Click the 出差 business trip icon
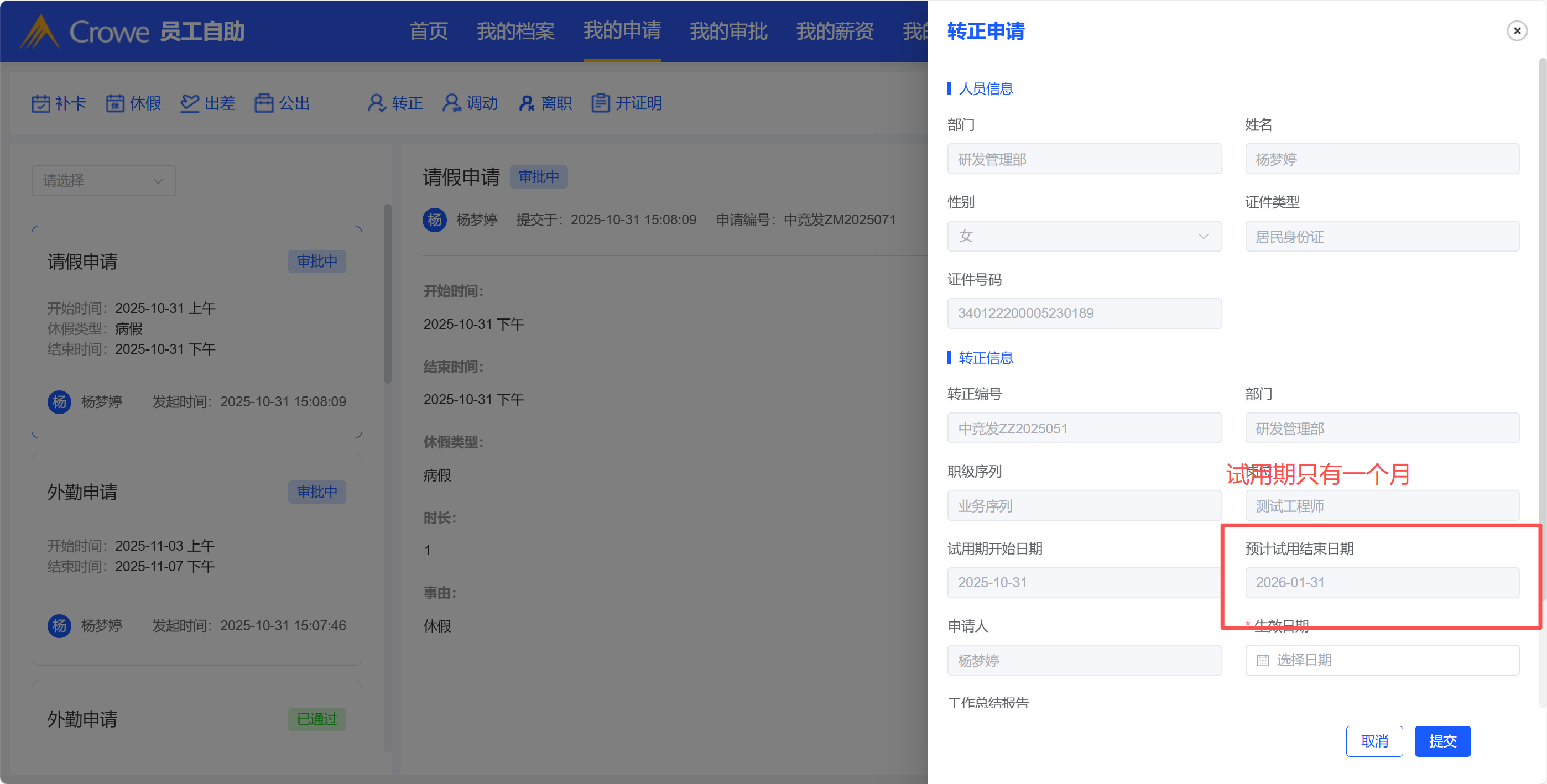The height and width of the screenshot is (784, 1547). pos(190,103)
